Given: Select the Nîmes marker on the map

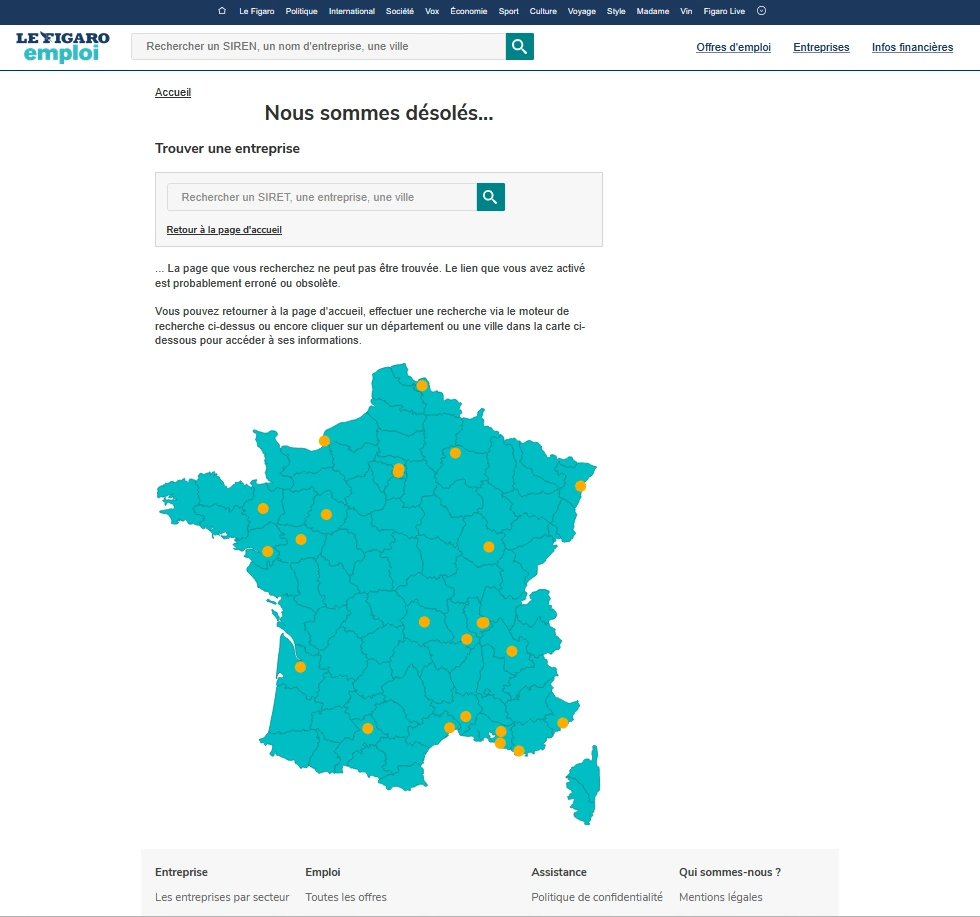Looking at the screenshot, I should pos(466,716).
